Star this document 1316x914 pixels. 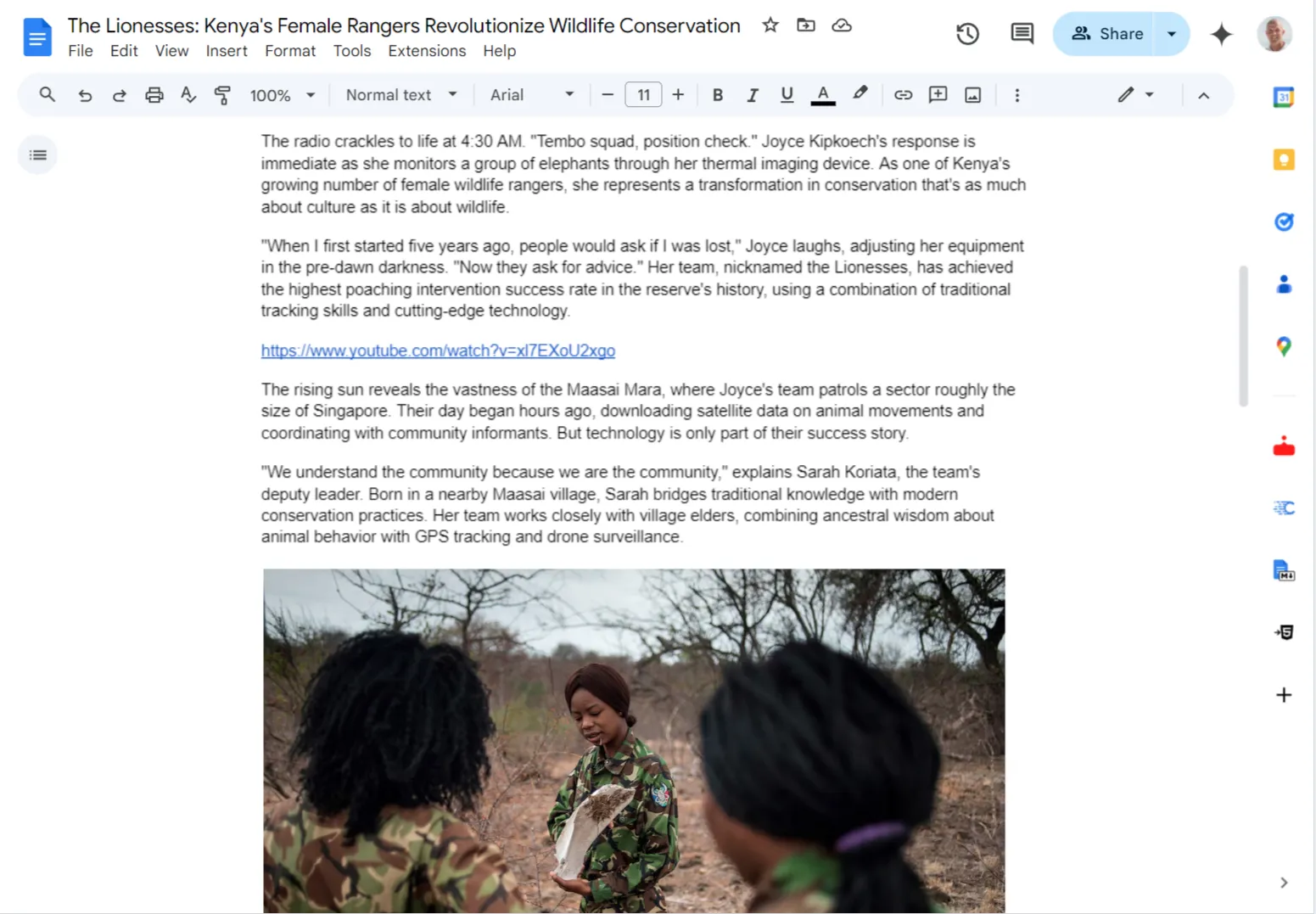[770, 25]
